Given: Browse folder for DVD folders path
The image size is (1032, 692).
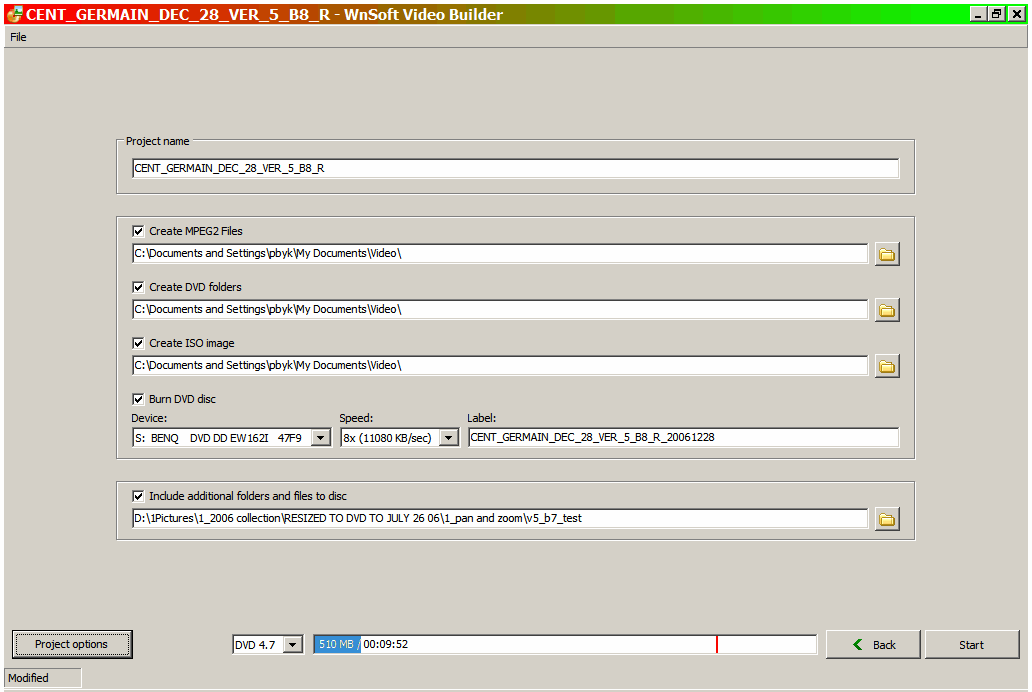Looking at the screenshot, I should coord(887,310).
